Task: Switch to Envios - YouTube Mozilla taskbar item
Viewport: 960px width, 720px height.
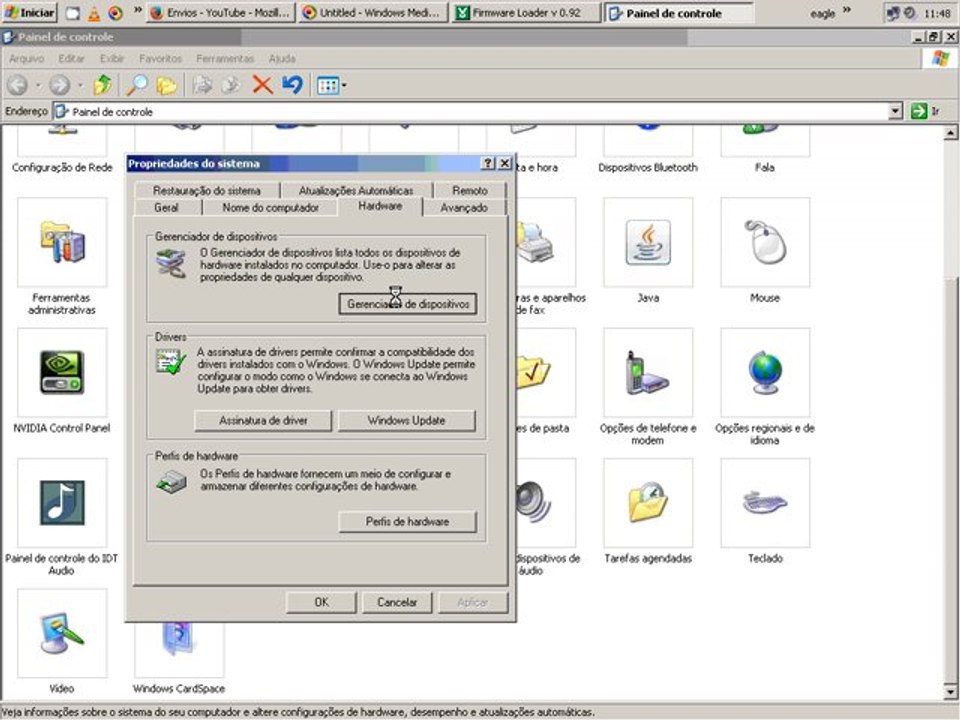Action: point(221,12)
